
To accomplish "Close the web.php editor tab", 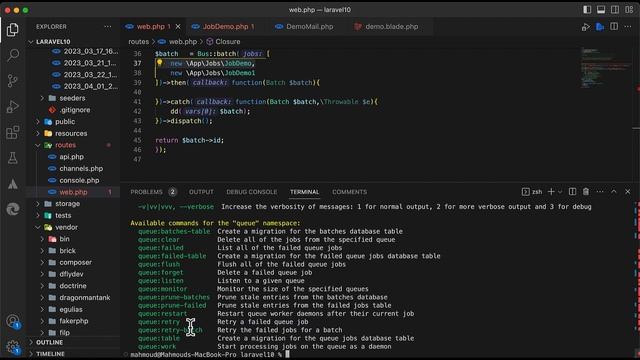I will [178, 27].
